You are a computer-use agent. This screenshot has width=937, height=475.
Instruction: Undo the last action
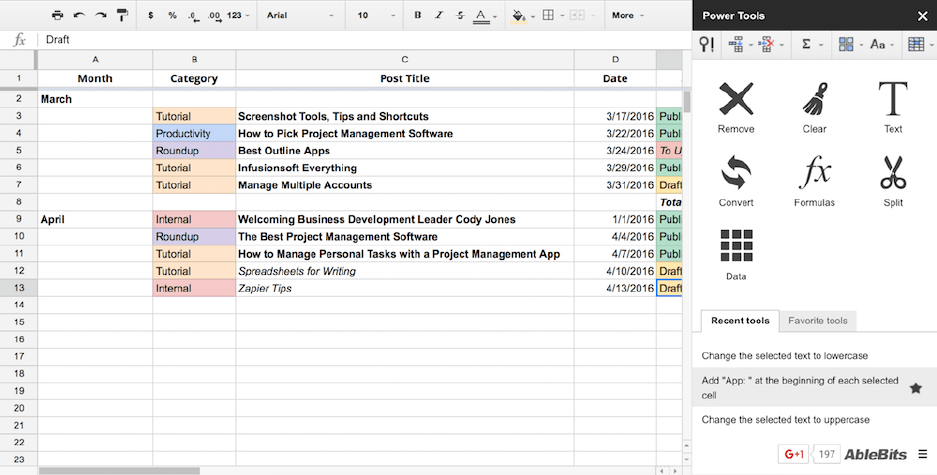tap(79, 16)
